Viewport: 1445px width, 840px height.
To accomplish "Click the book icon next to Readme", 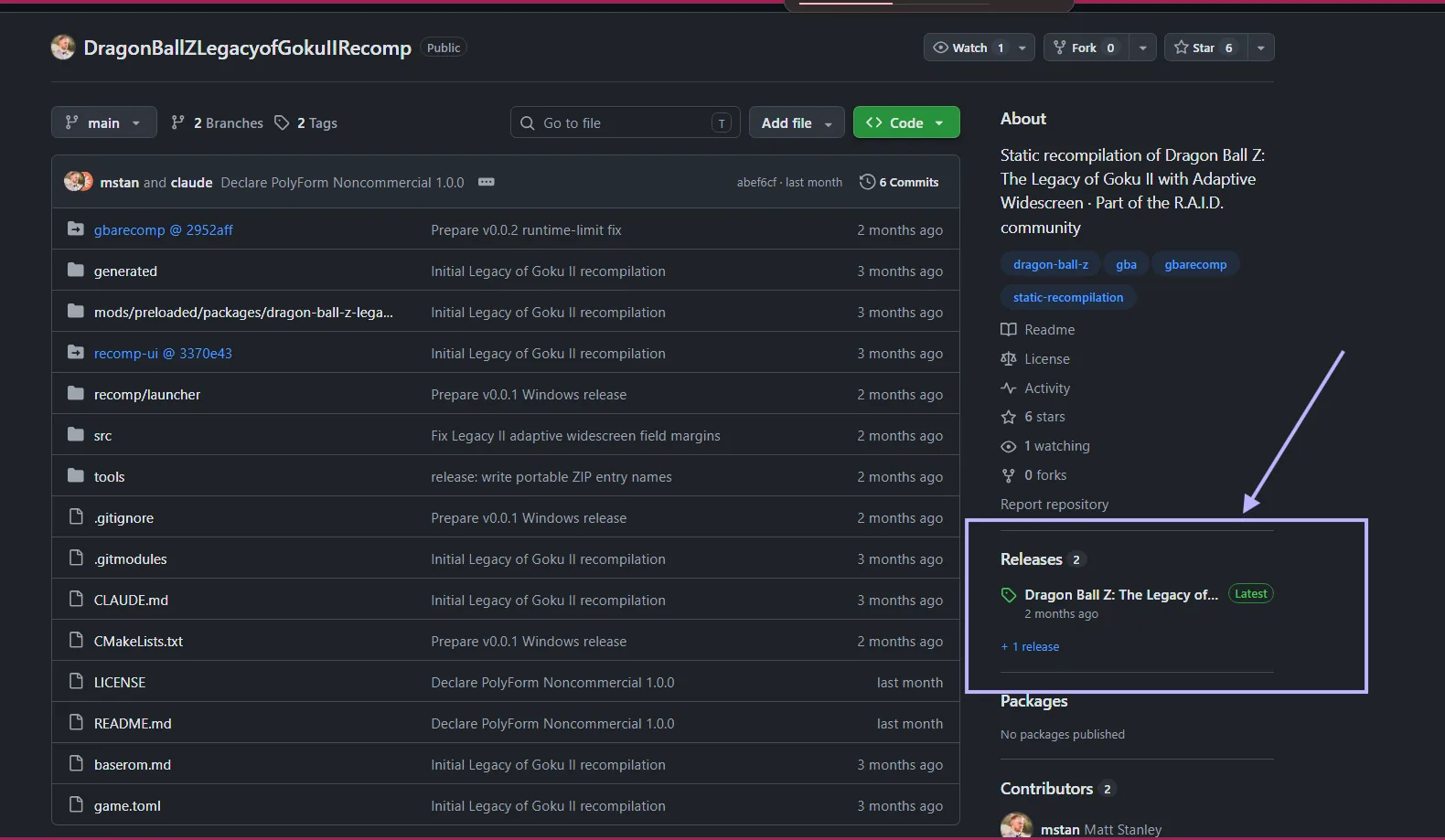I will (1009, 329).
